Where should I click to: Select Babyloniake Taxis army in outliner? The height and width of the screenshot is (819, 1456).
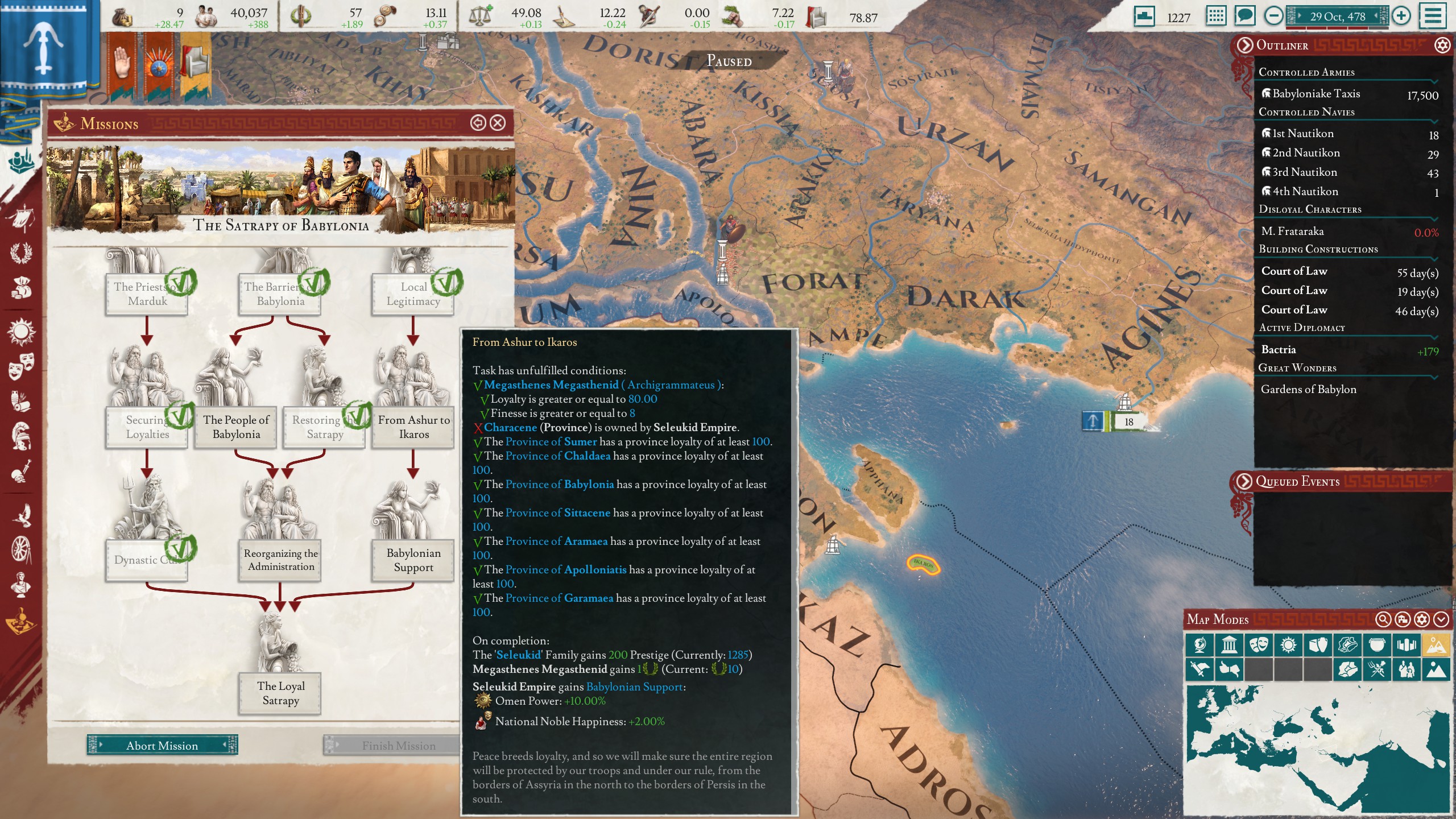click(x=1317, y=93)
